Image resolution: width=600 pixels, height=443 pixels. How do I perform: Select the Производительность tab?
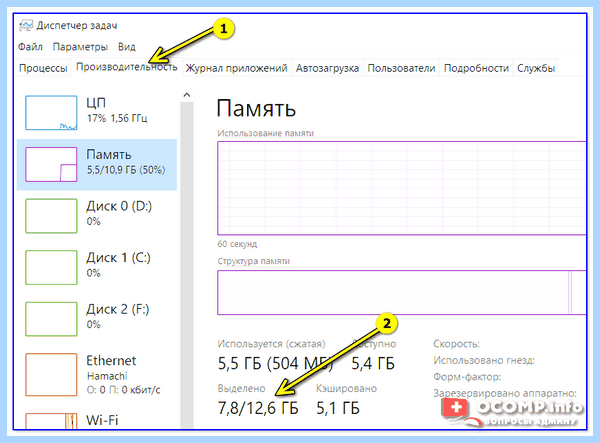coord(127,67)
